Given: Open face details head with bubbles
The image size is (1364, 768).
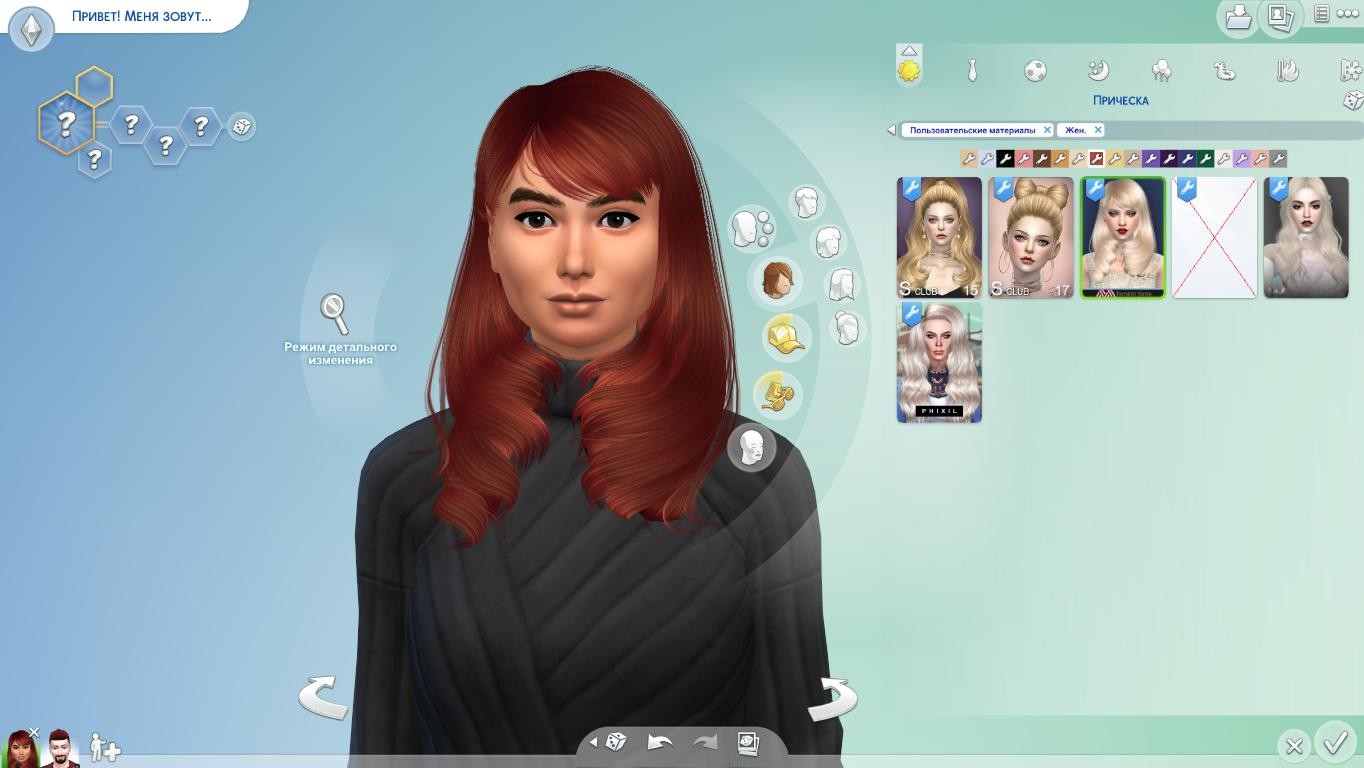Looking at the screenshot, I should (x=750, y=229).
